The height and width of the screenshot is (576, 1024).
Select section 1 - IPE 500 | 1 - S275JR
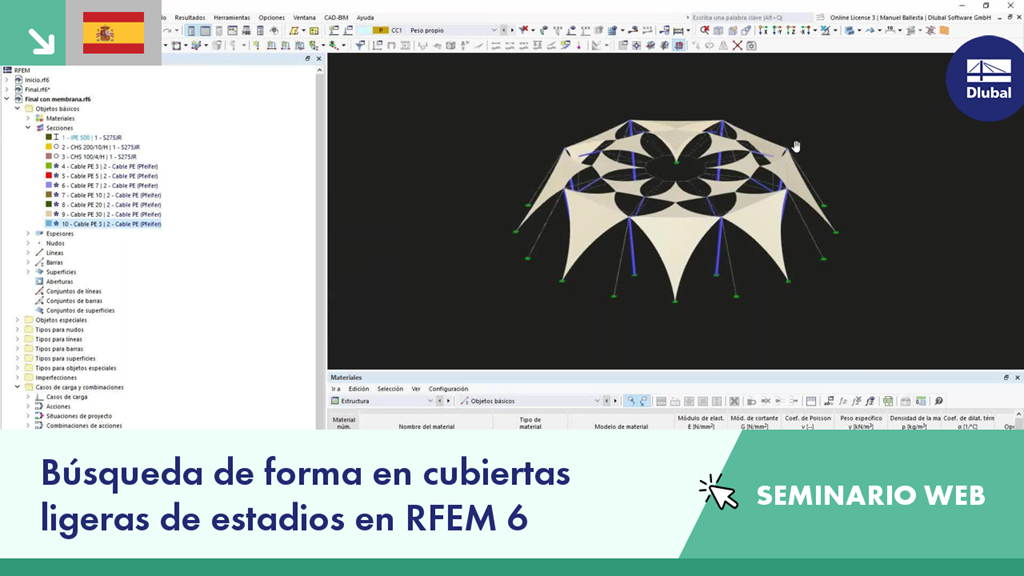pyautogui.click(x=91, y=138)
